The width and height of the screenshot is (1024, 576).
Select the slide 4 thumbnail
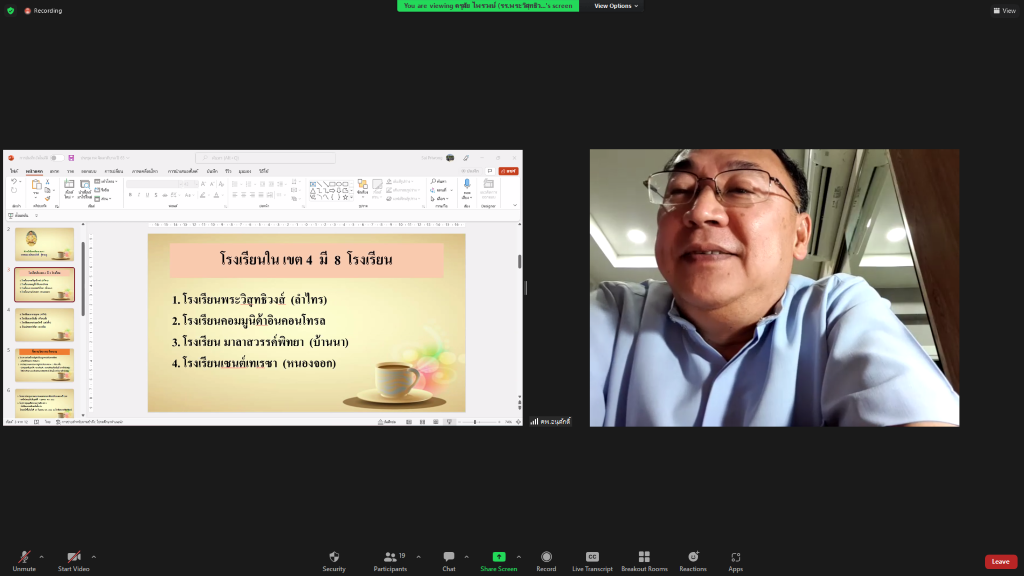44,325
